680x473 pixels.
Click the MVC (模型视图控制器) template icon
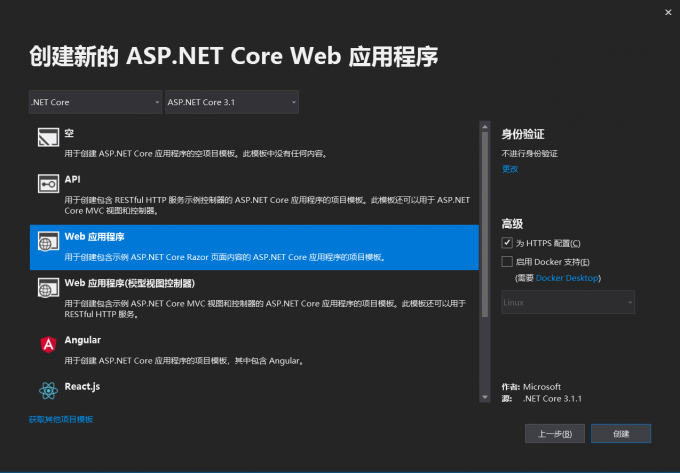[x=47, y=288]
